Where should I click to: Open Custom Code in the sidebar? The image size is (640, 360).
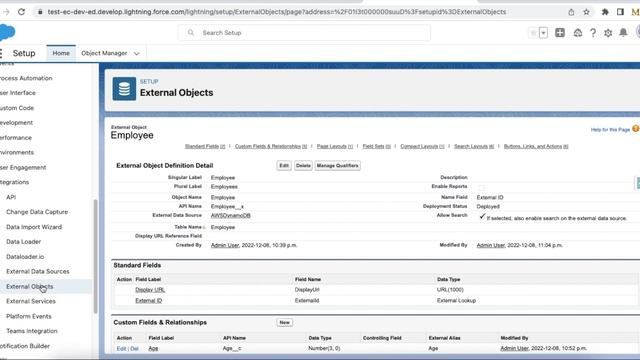point(17,108)
